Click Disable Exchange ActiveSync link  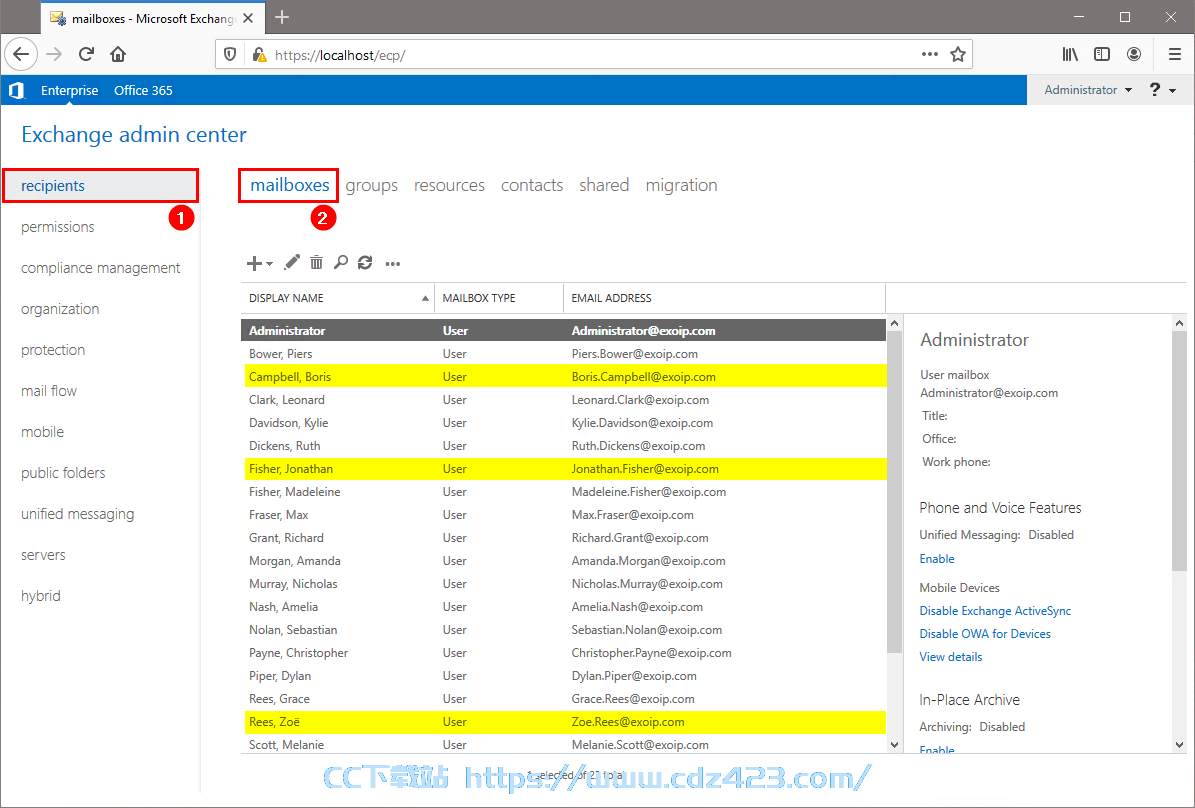coord(995,611)
